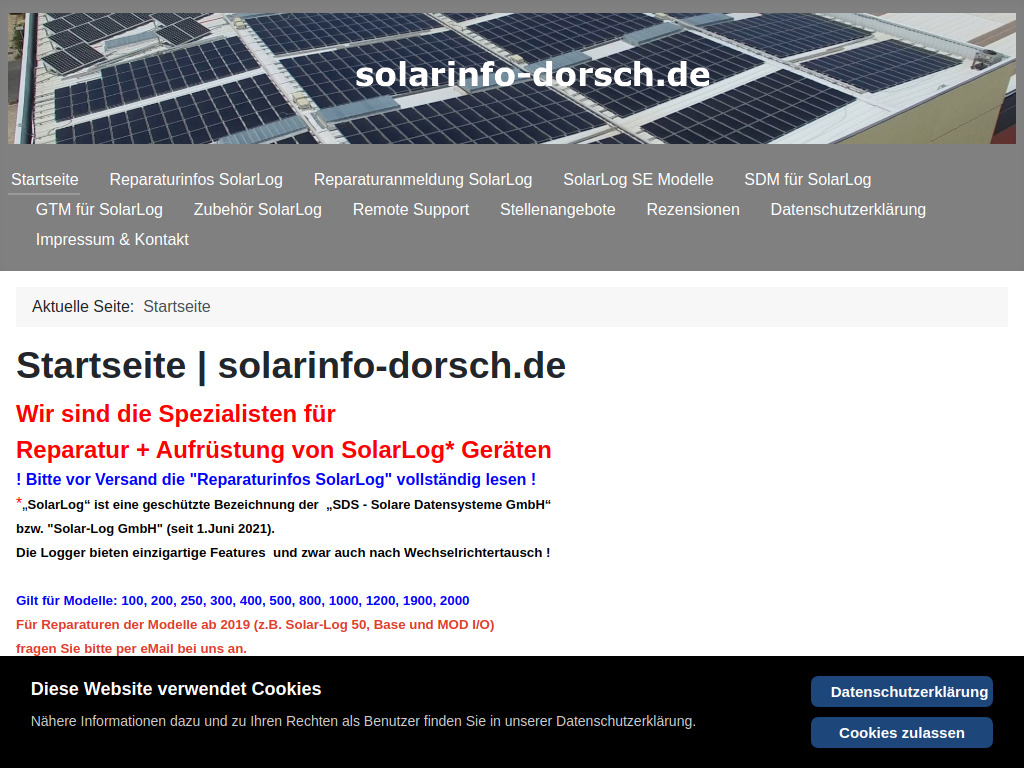
Task: Go to GTM für SolarLog
Action: 99,210
